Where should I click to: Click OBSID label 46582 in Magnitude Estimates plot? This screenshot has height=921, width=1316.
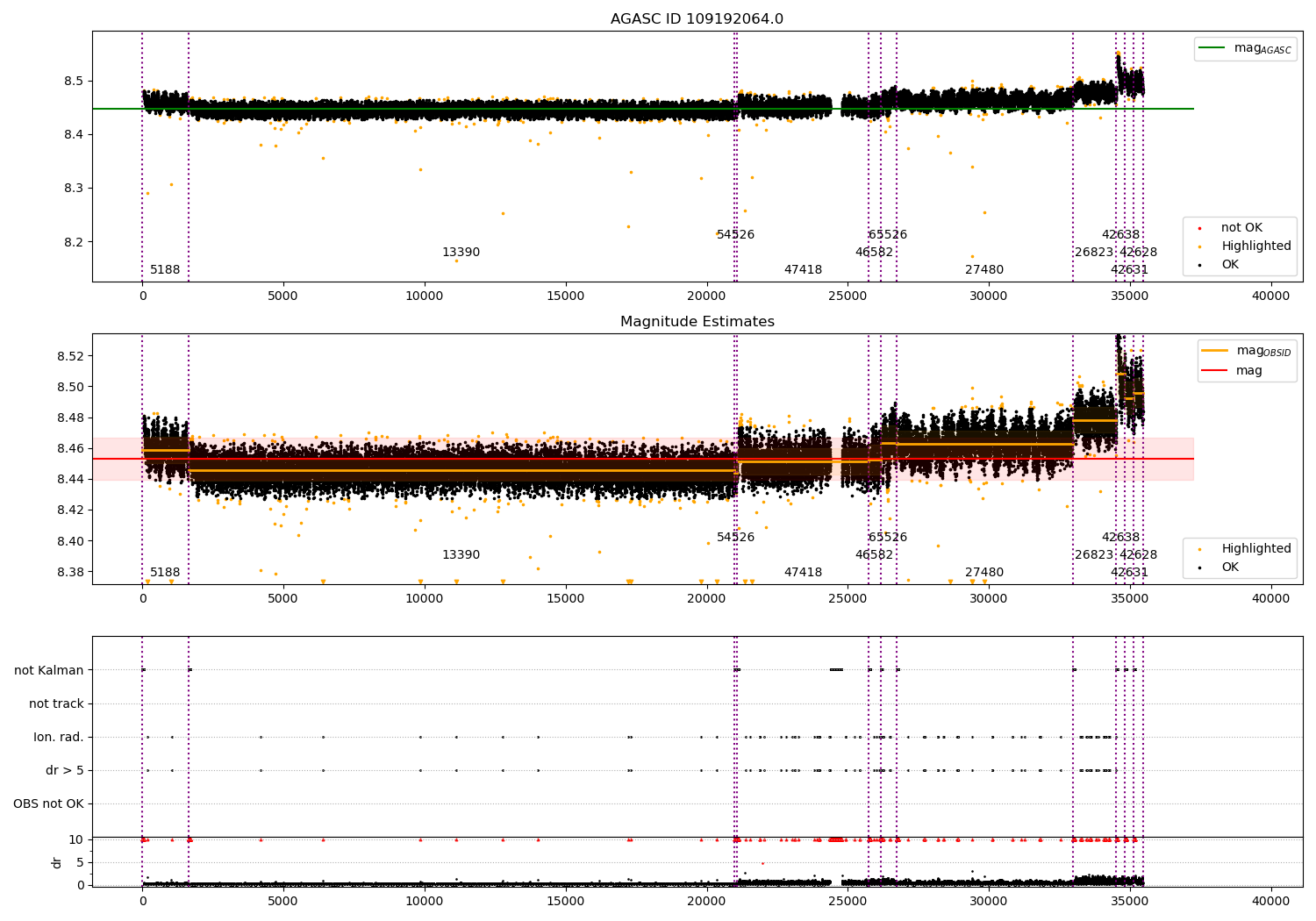[x=874, y=555]
